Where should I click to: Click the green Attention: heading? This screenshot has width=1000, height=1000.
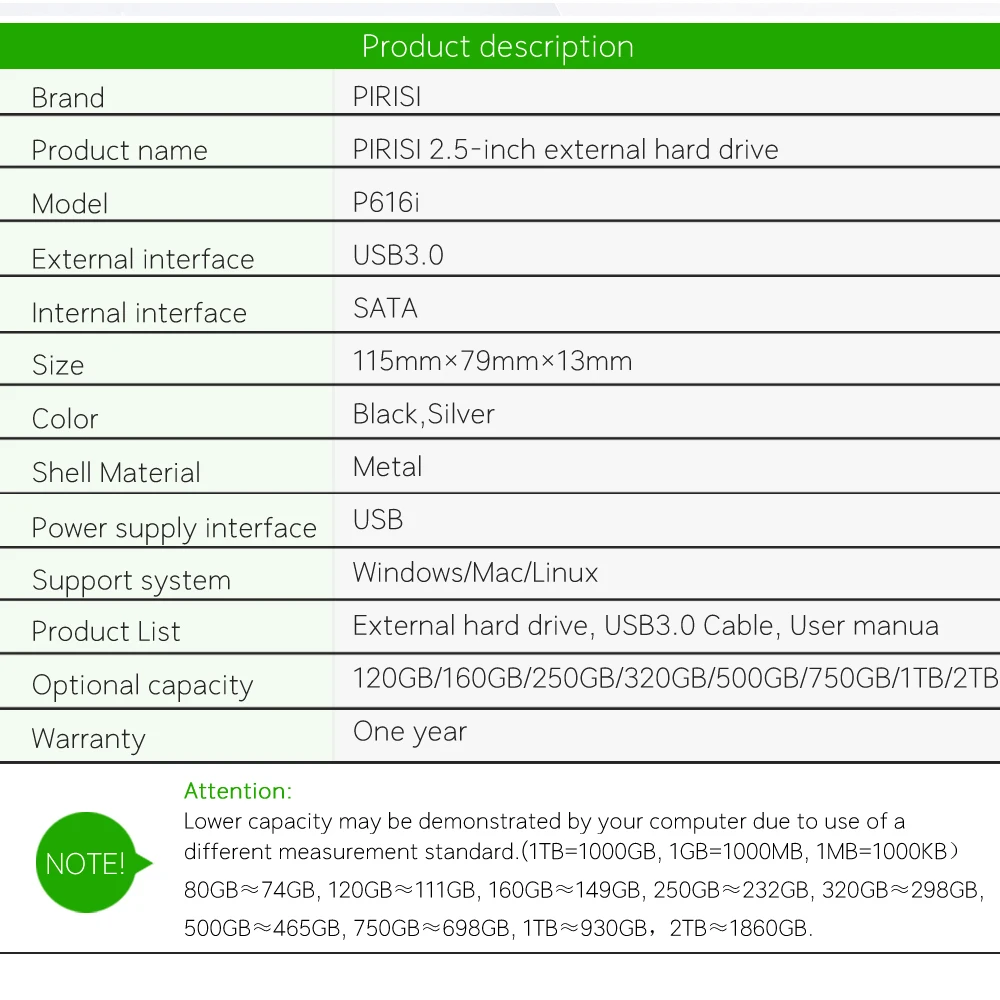(238, 791)
